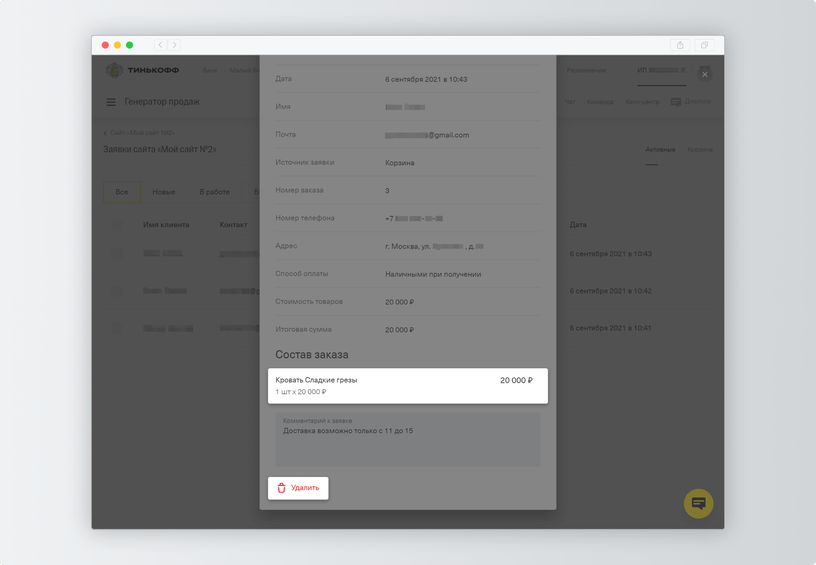Open the hamburger menu beside Генератор продаж
The image size is (816, 565).
click(111, 102)
